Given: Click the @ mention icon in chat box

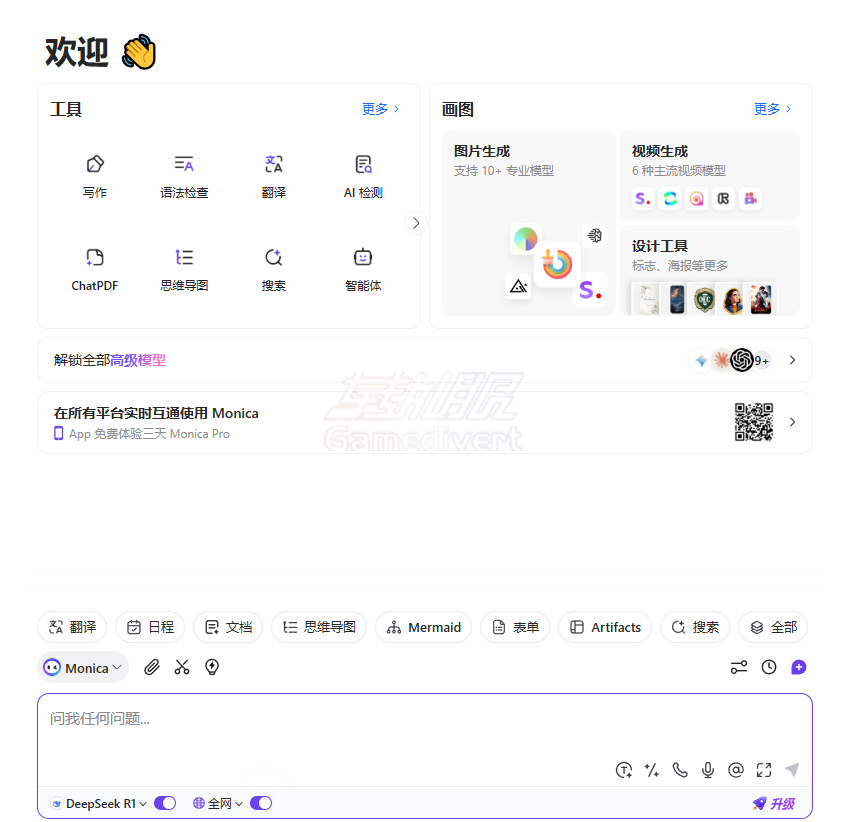Looking at the screenshot, I should (736, 770).
